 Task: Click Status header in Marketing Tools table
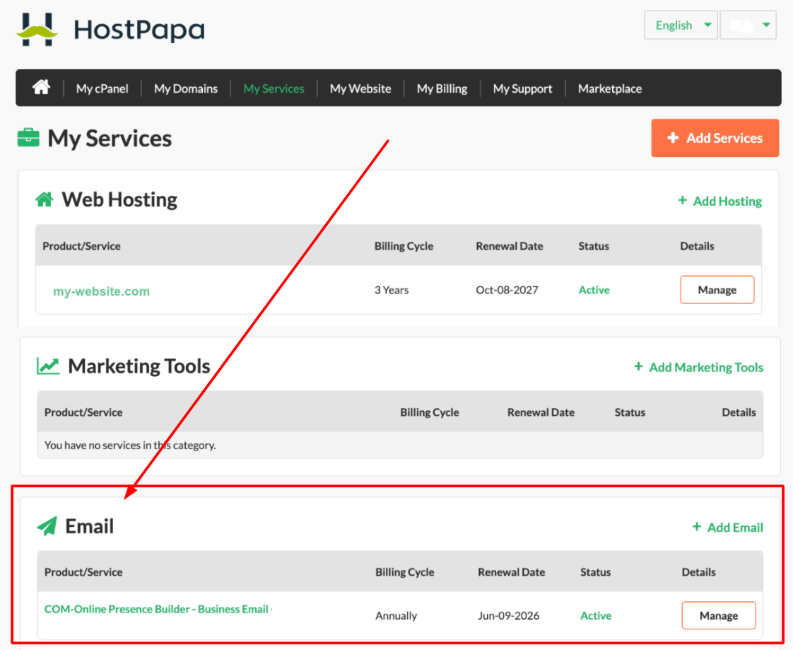(x=630, y=412)
